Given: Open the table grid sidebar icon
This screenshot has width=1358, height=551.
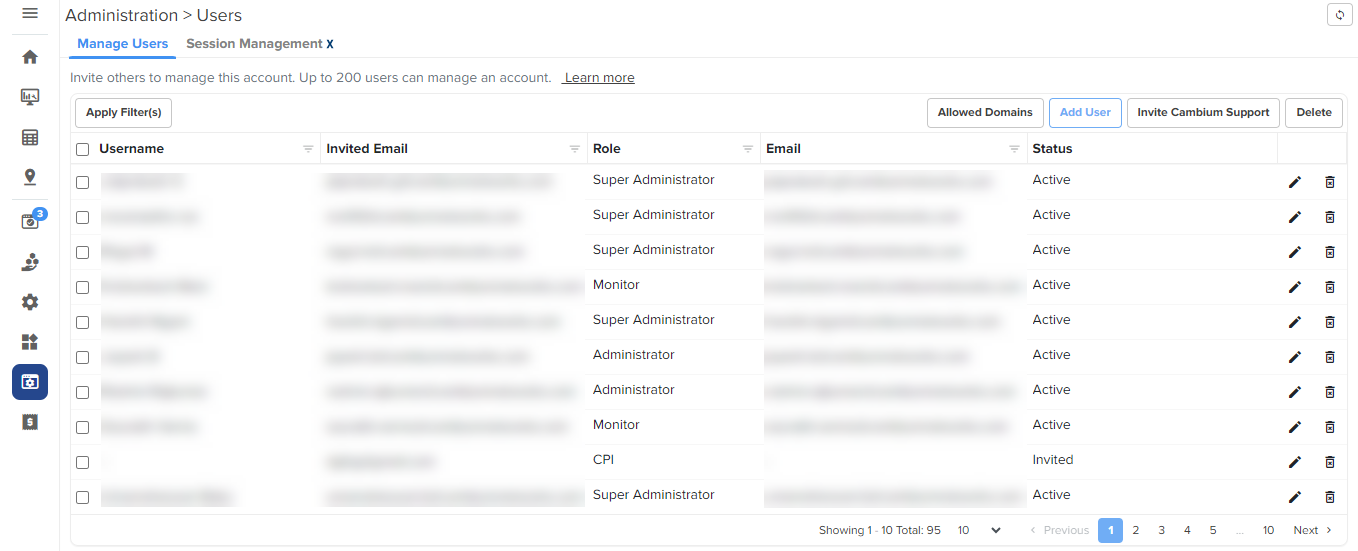Looking at the screenshot, I should point(30,137).
